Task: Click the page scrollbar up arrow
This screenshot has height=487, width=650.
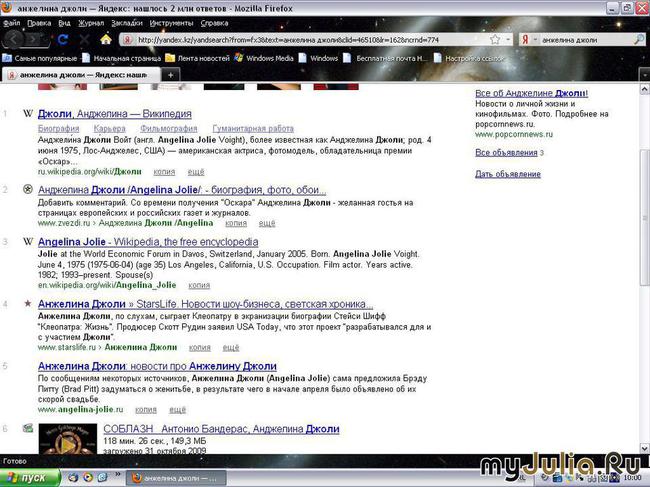Action: pyautogui.click(x=645, y=89)
